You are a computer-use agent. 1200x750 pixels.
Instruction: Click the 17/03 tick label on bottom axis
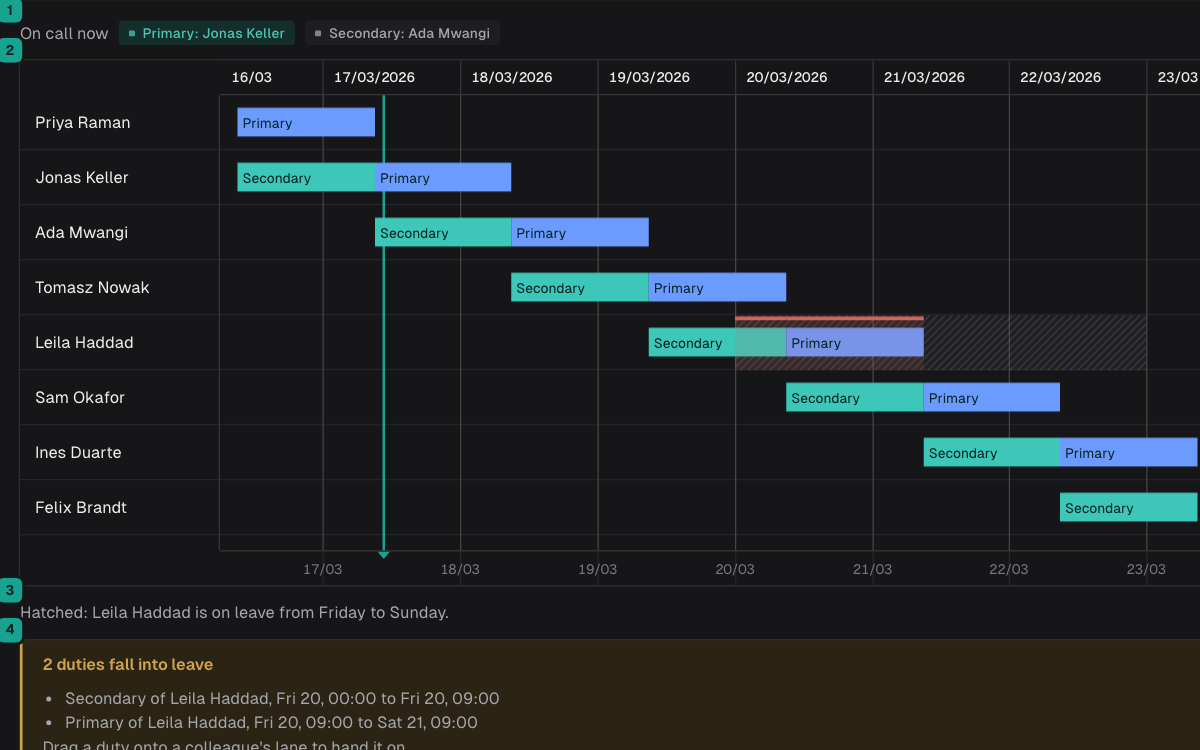click(x=323, y=569)
